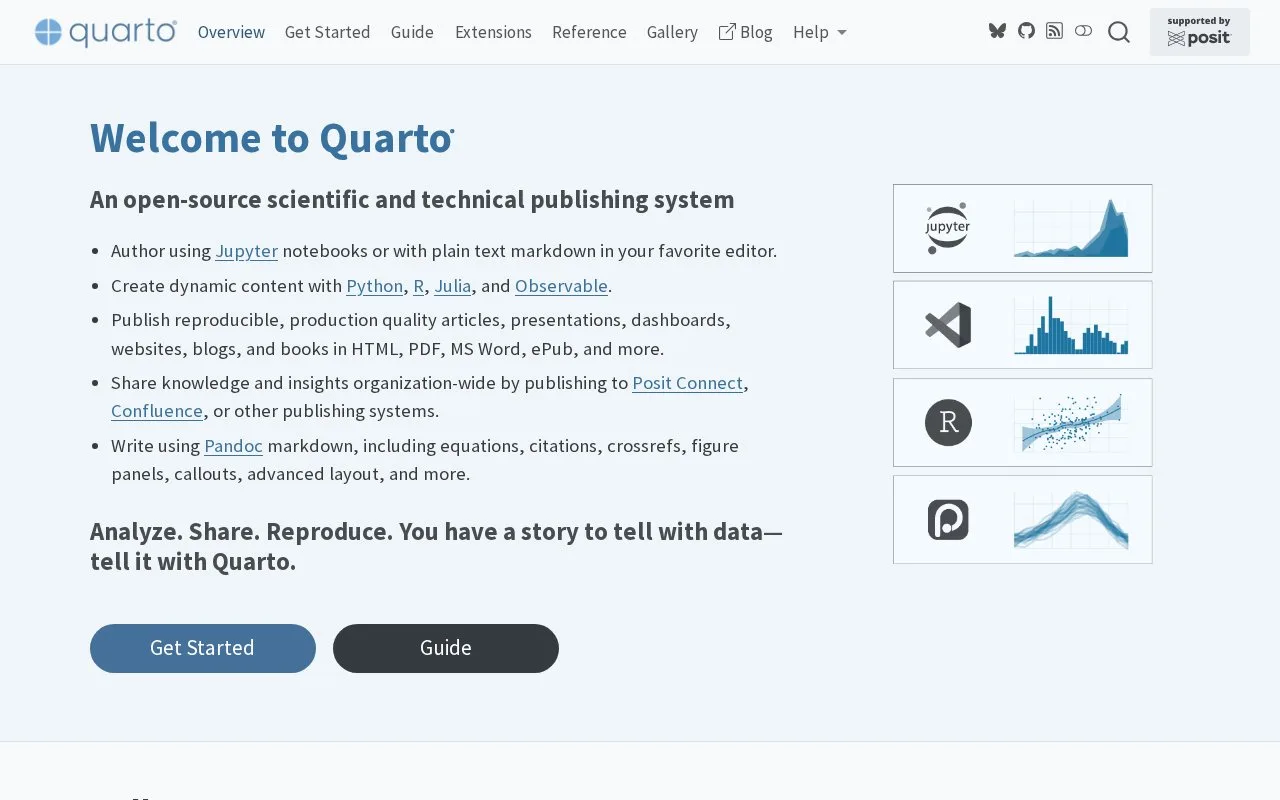Viewport: 1280px width, 800px height.
Task: Go to Overview in the navbar
Action: tap(231, 32)
